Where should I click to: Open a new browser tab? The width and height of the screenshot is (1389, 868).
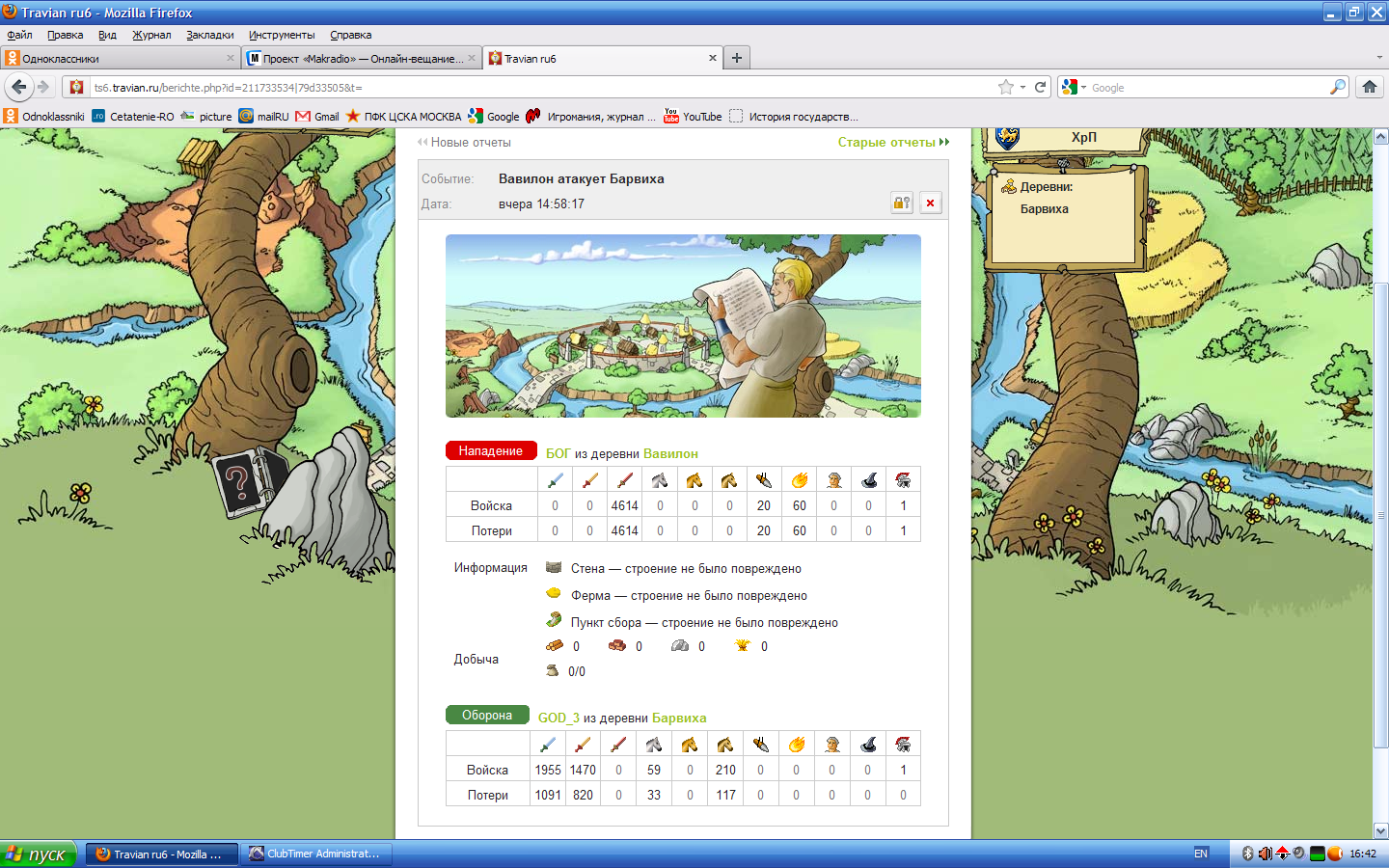(737, 58)
